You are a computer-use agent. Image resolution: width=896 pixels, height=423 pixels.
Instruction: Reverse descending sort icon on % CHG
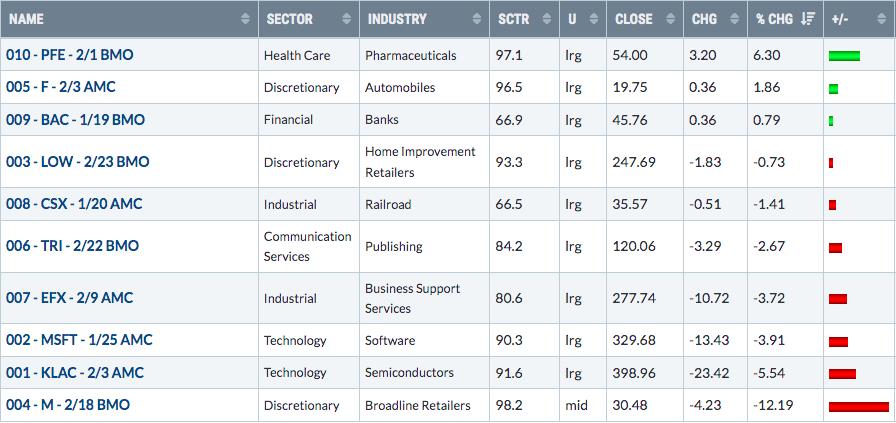808,19
